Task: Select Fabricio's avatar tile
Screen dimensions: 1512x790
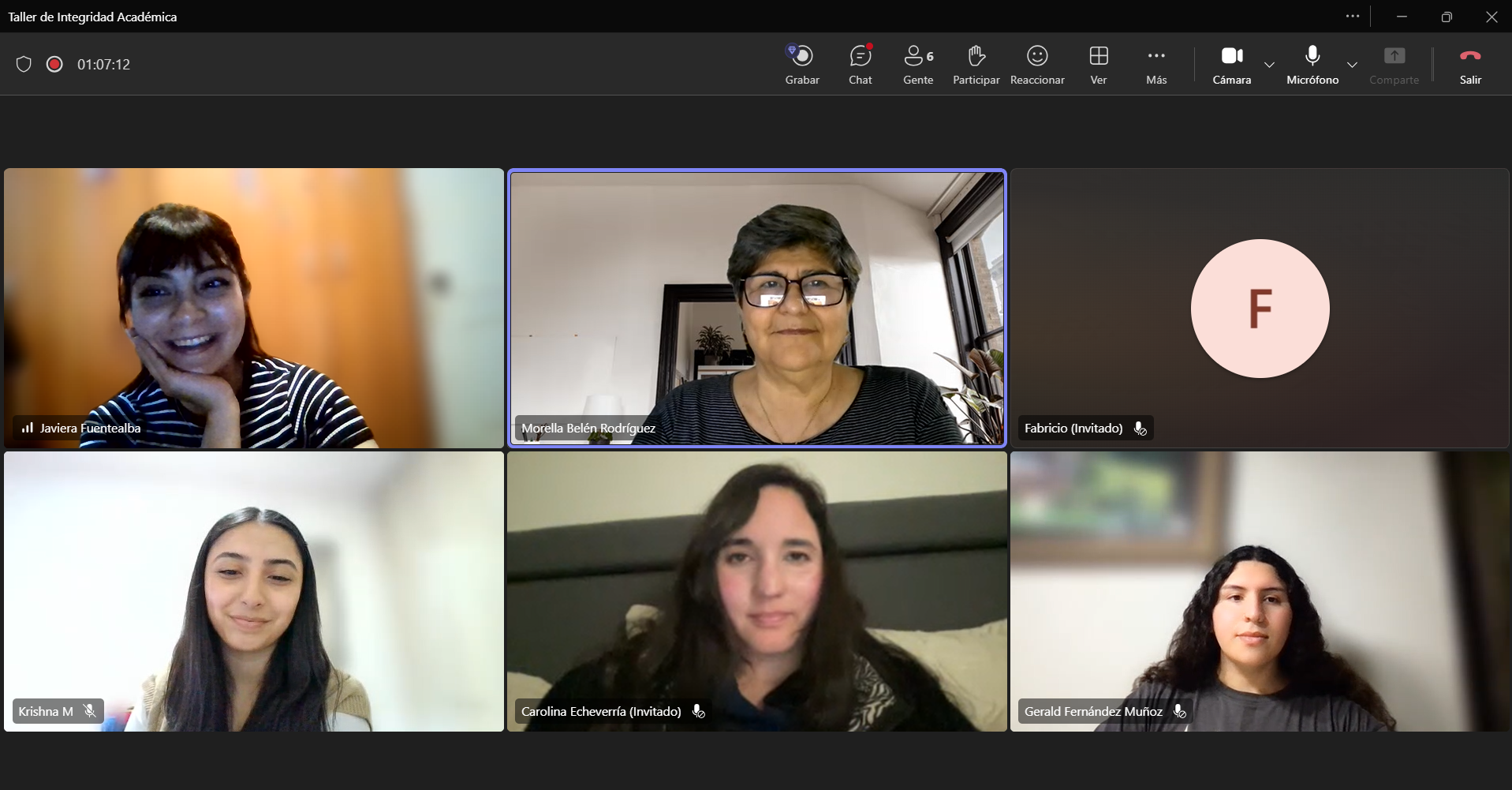Action: click(1260, 308)
